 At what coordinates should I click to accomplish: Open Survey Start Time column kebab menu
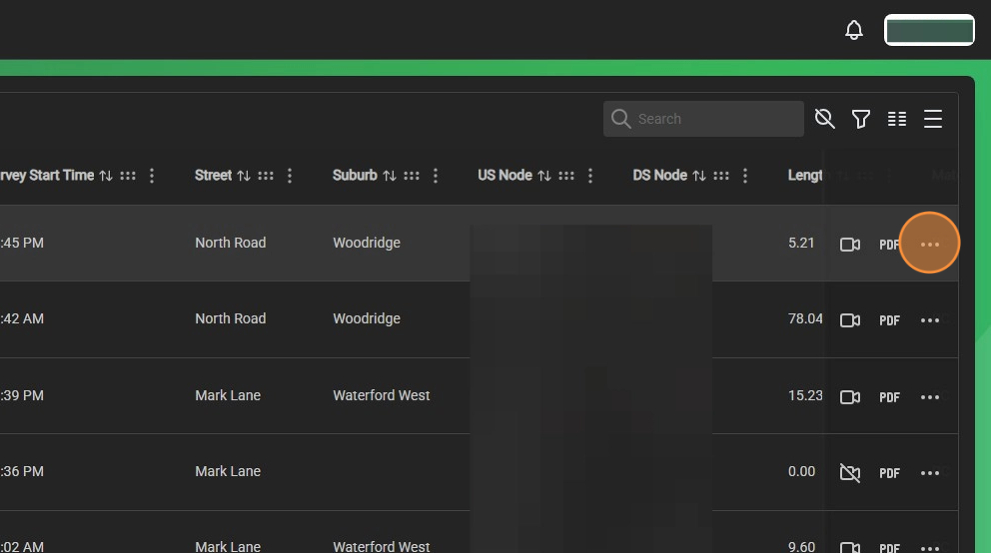coord(152,176)
